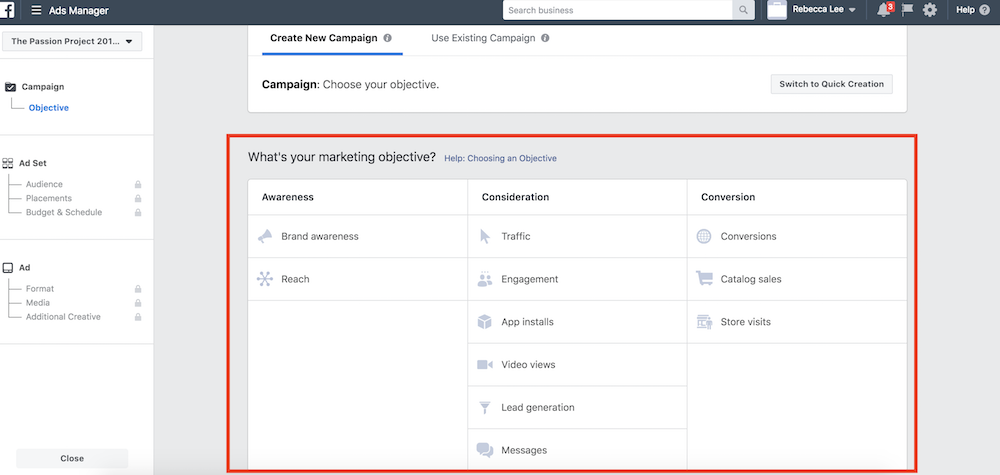Viewport: 1000px width, 475px height.
Task: Click Help text in top bar
Action: 966,10
